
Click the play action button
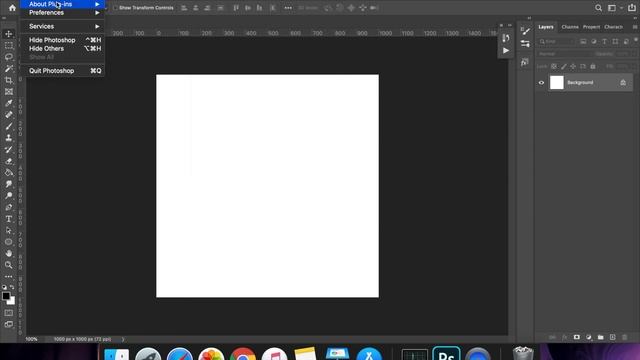(x=506, y=51)
